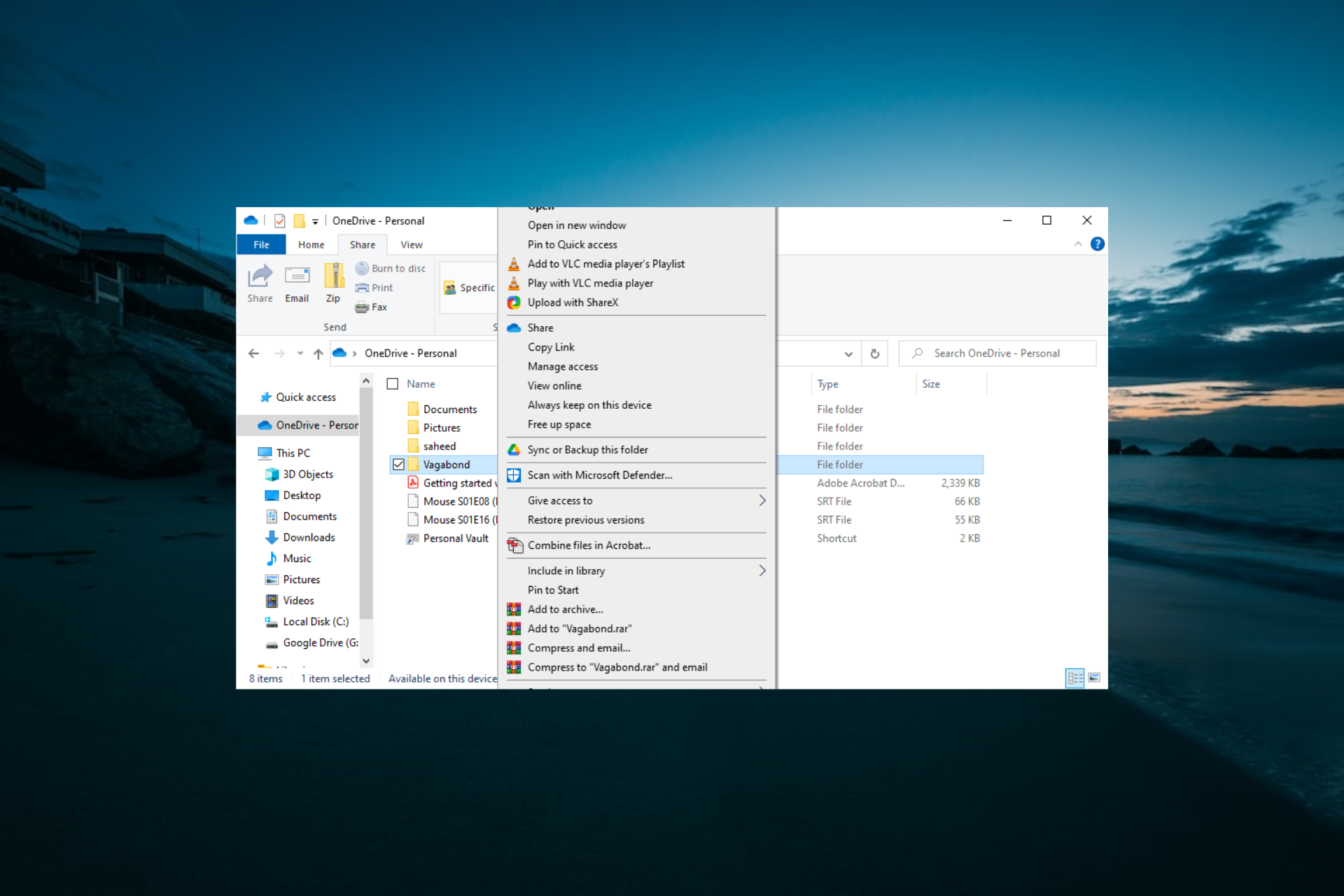Collapse the ribbon with the chevron
1344x896 pixels.
click(1078, 244)
